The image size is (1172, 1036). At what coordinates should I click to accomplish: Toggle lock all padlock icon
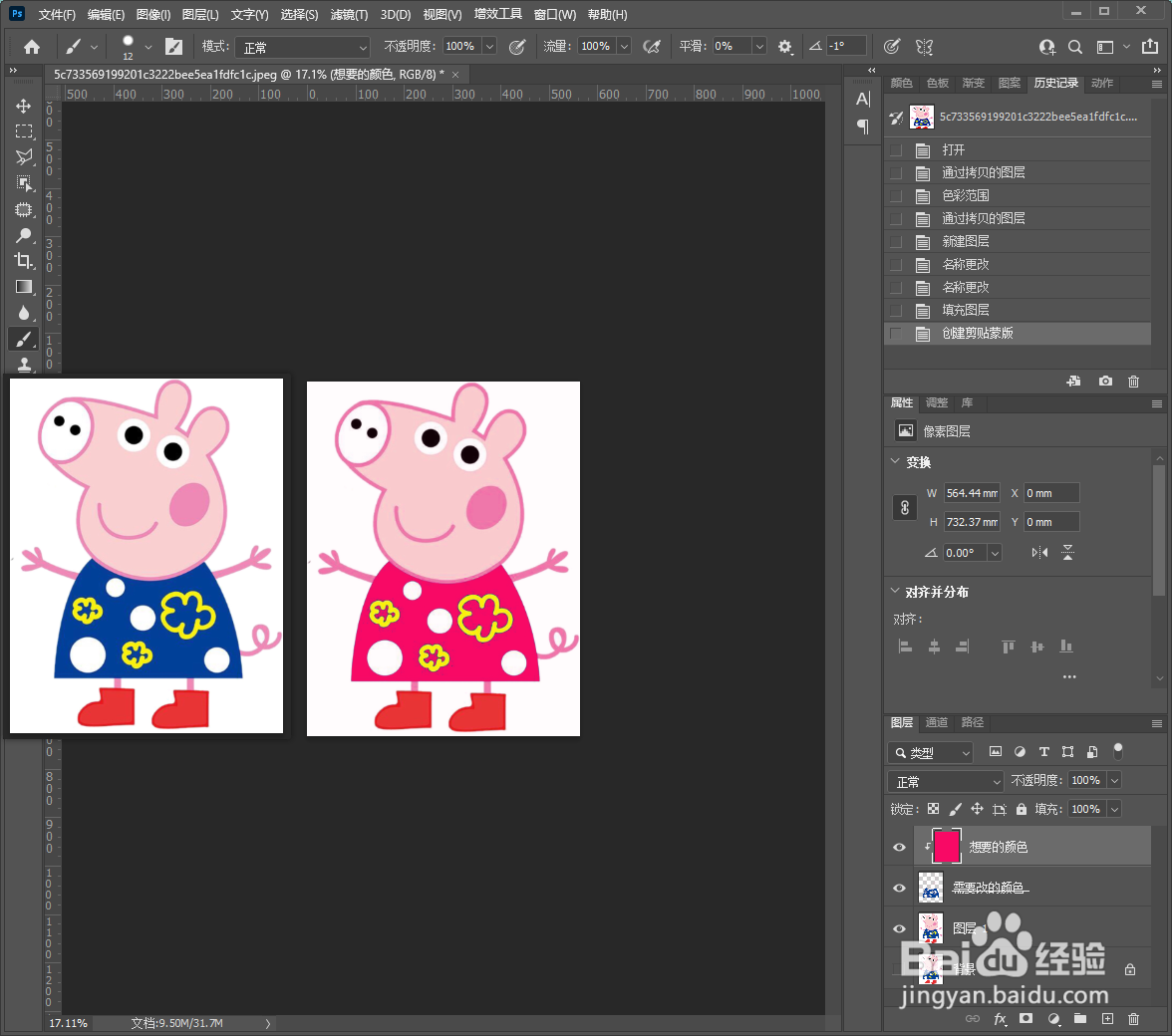coord(1021,809)
